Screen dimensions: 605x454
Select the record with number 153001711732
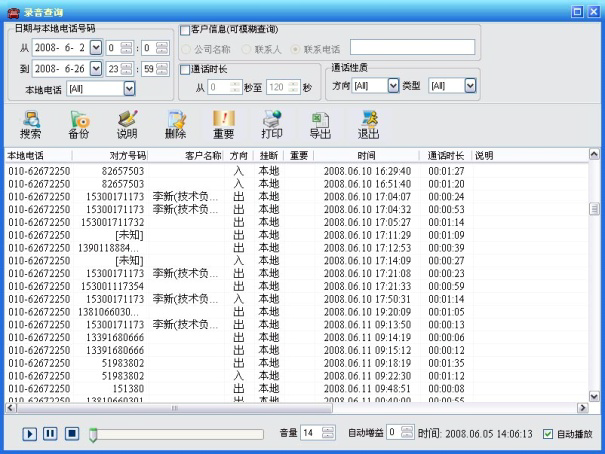[x=296, y=222]
